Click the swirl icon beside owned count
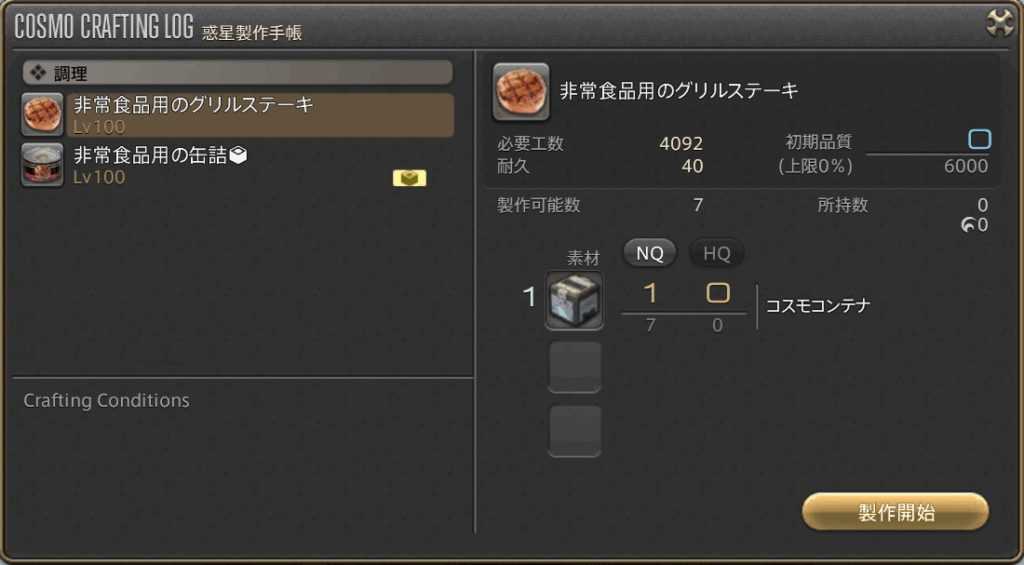Viewport: 1024px width, 565px height. click(x=968, y=226)
